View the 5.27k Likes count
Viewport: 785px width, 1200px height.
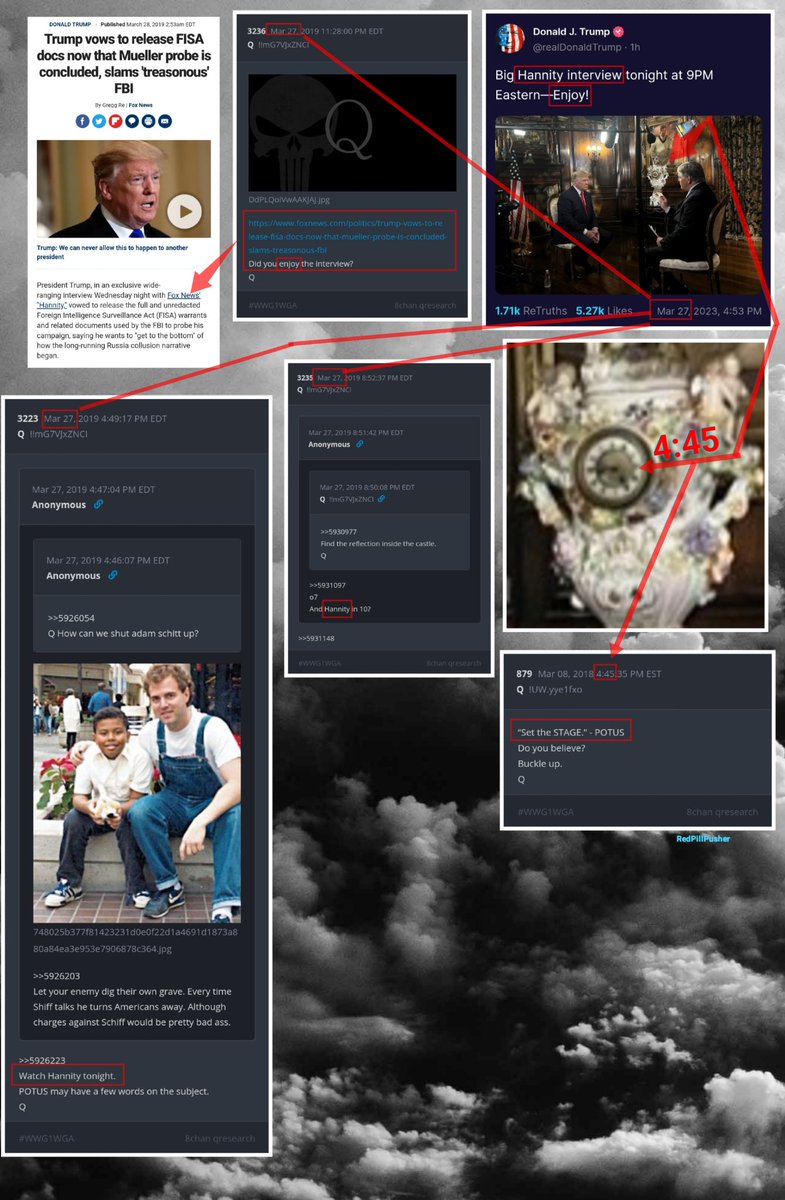click(603, 311)
